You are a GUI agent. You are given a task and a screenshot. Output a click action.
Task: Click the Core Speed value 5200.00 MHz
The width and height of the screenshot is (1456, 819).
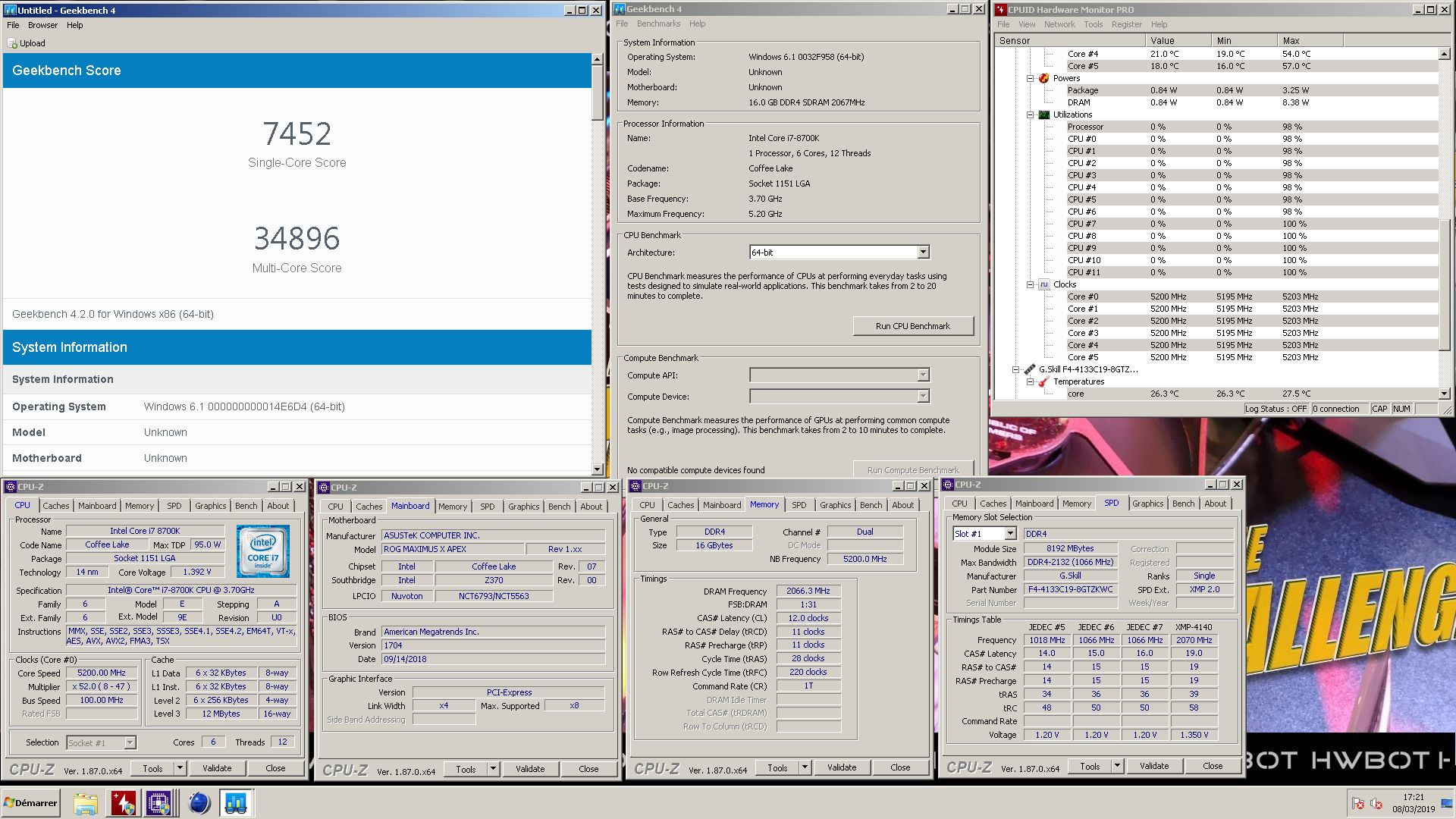point(102,673)
